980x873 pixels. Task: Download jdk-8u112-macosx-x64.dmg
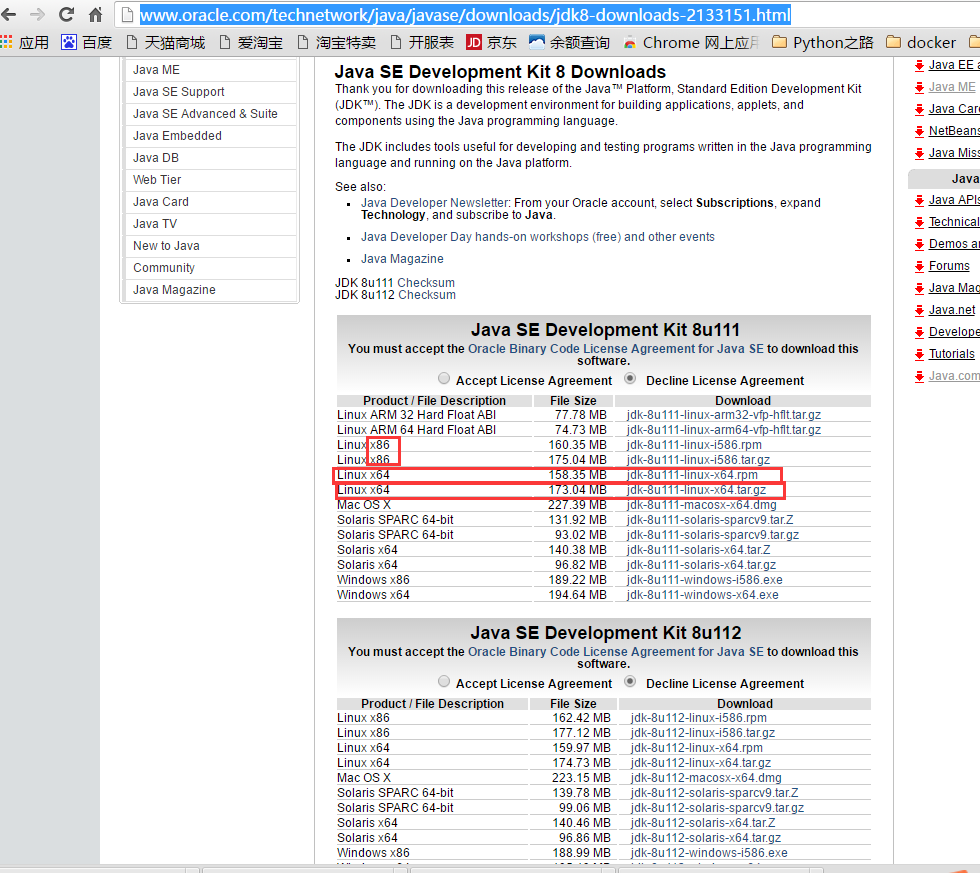tap(706, 778)
